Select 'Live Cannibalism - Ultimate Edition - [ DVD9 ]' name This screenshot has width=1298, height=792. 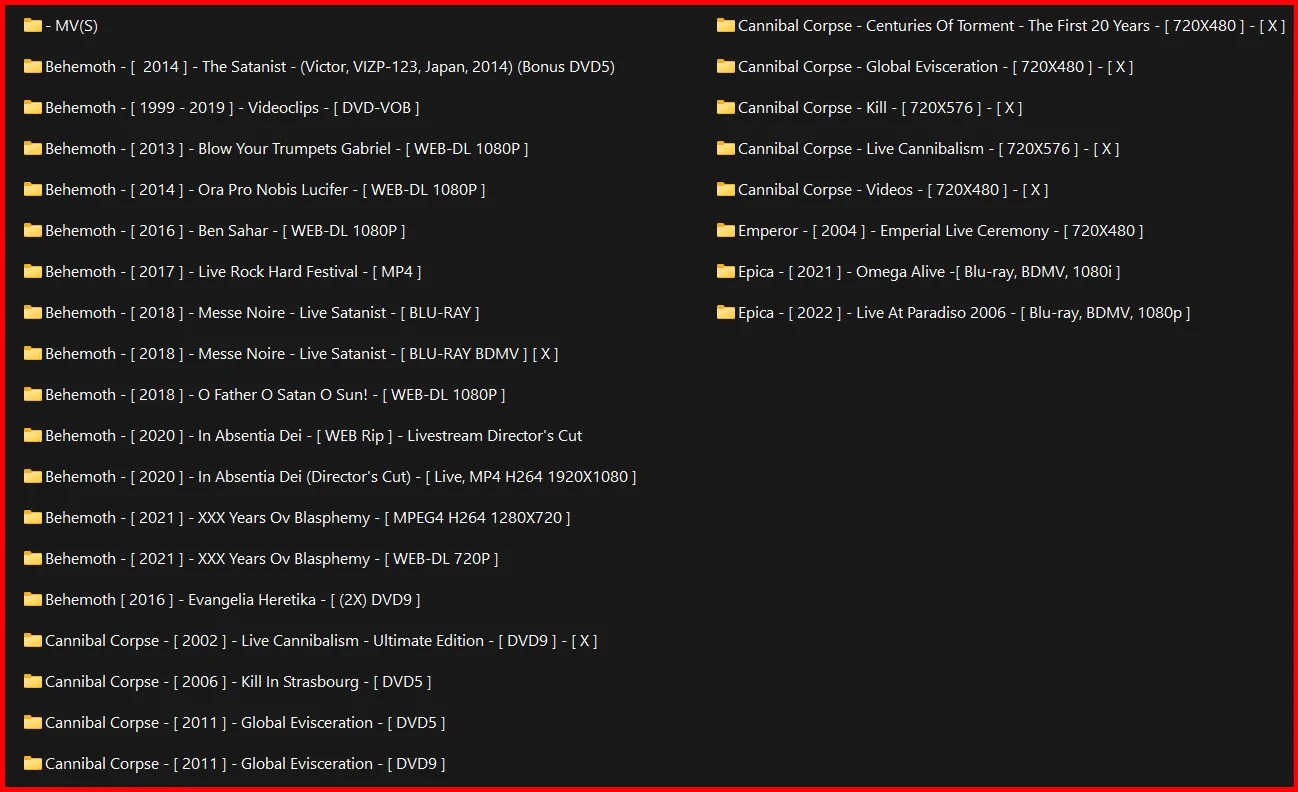coord(321,641)
